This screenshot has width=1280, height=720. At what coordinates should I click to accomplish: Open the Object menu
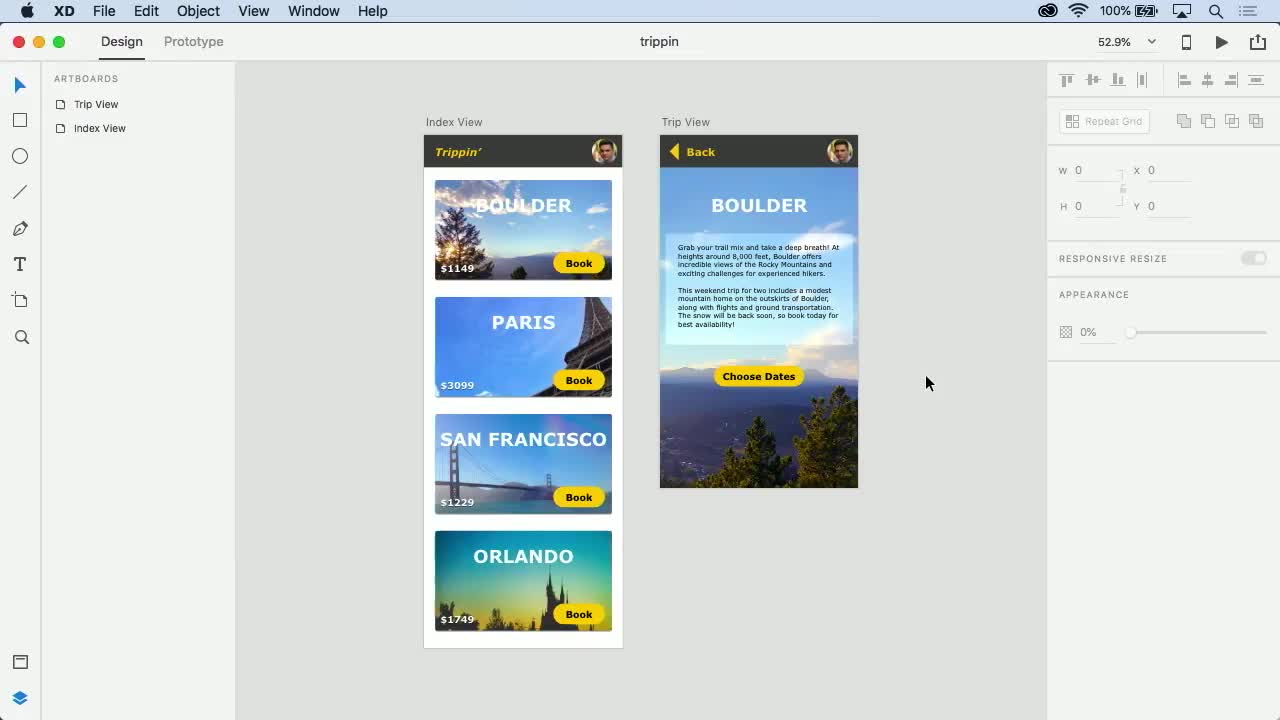198,11
